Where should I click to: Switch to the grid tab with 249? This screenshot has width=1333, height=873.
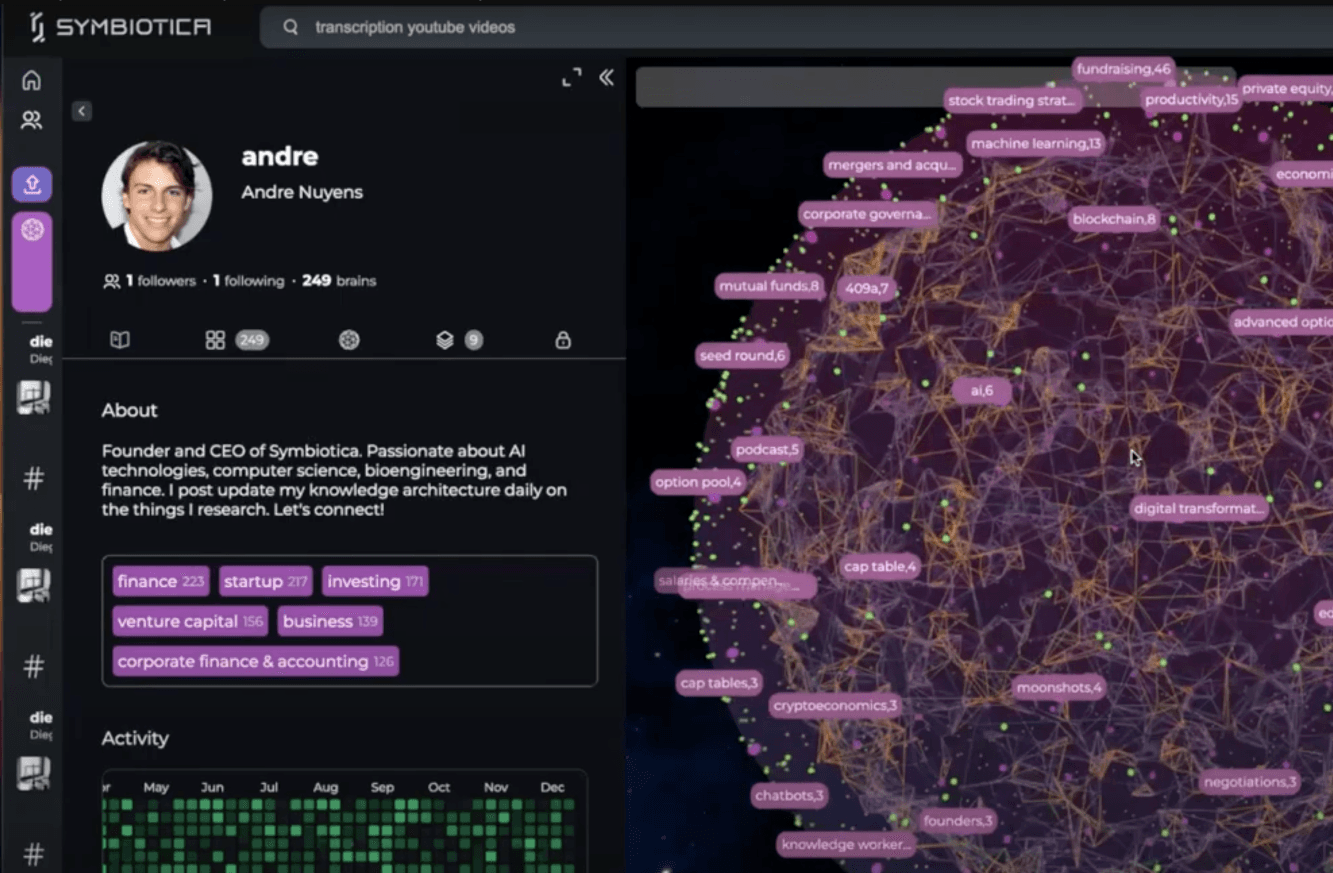[236, 340]
